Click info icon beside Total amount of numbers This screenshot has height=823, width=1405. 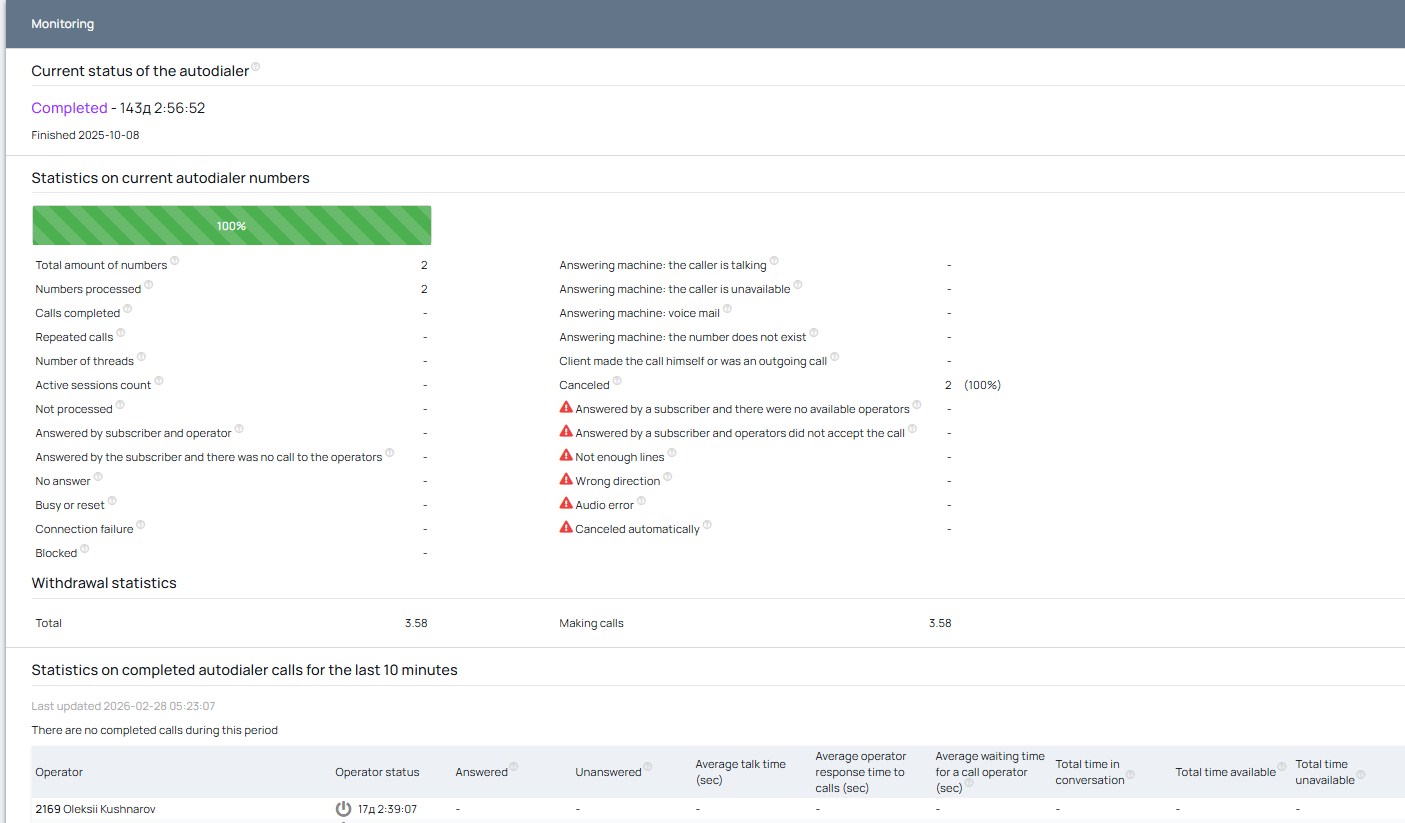[175, 261]
